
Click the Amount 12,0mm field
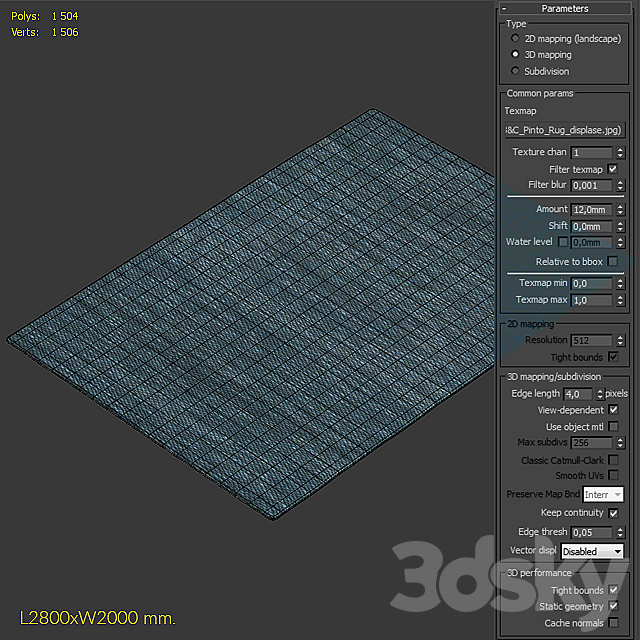point(591,210)
